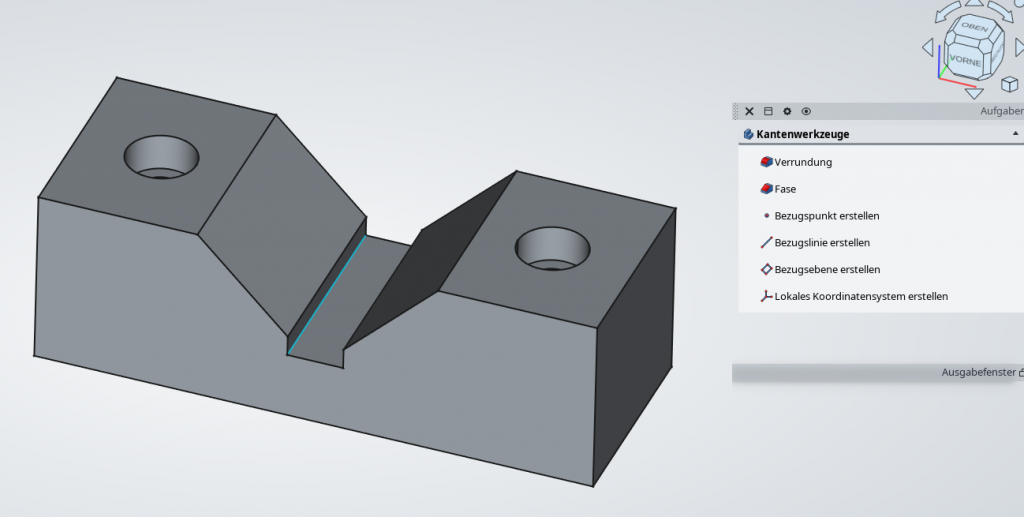
Task: Click the Aufgaben panel title
Action: (x=1001, y=112)
